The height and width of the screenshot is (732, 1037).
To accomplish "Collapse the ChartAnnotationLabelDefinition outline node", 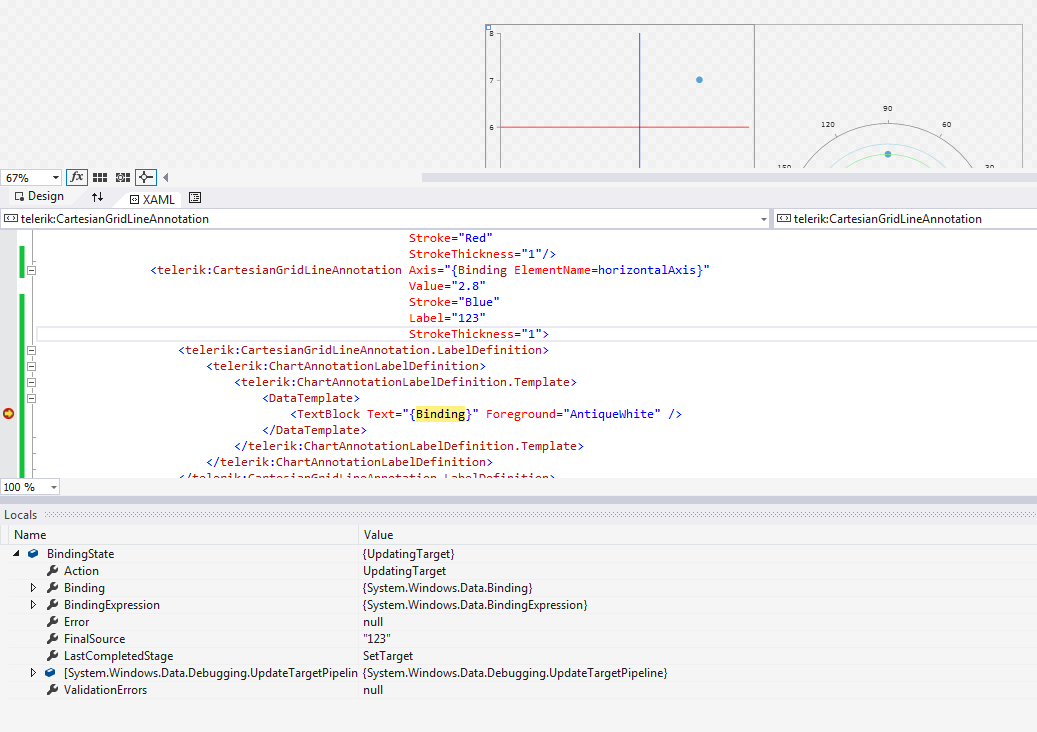I will click(x=31, y=366).
